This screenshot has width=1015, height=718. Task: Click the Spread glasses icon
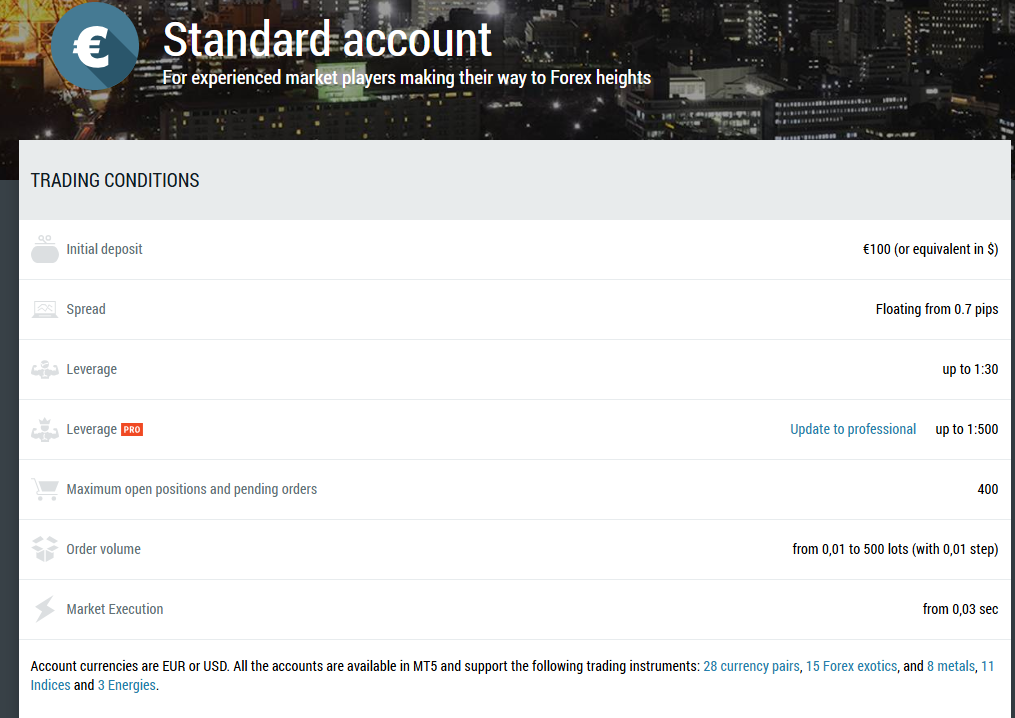45,309
